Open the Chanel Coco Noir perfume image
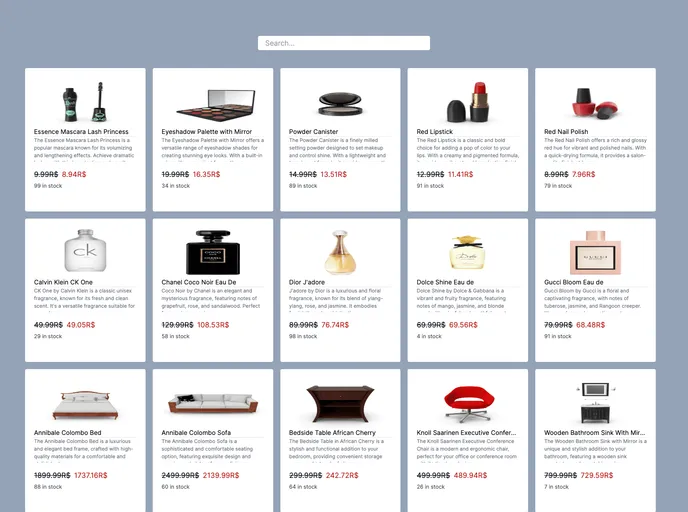 (213, 252)
